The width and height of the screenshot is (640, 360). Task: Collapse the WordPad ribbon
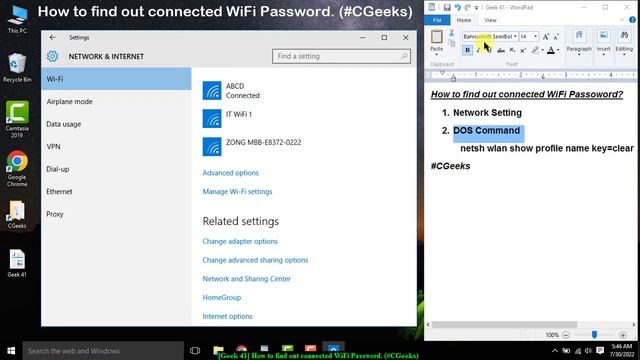622,20
